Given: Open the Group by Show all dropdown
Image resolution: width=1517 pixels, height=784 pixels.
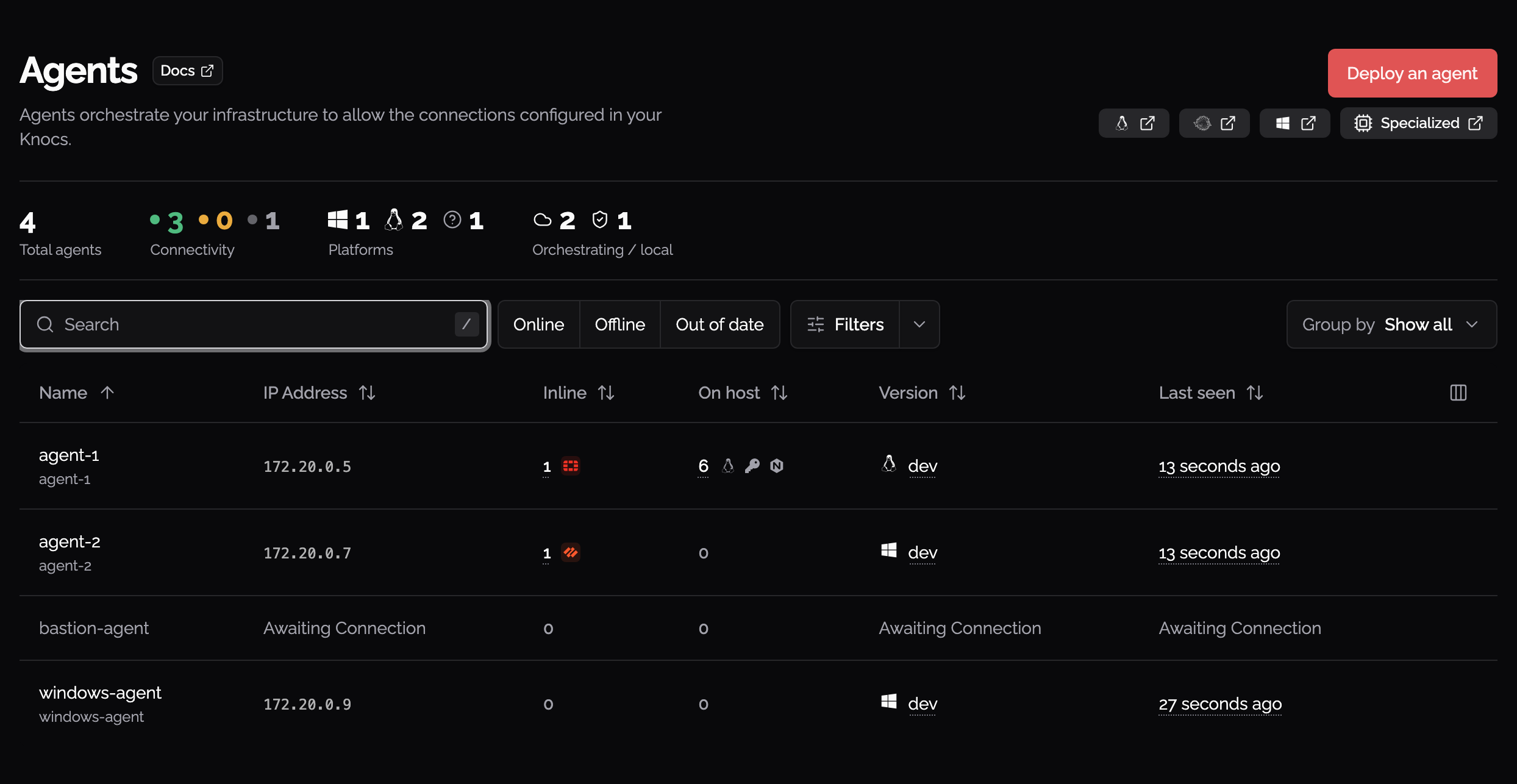Looking at the screenshot, I should click(1391, 324).
